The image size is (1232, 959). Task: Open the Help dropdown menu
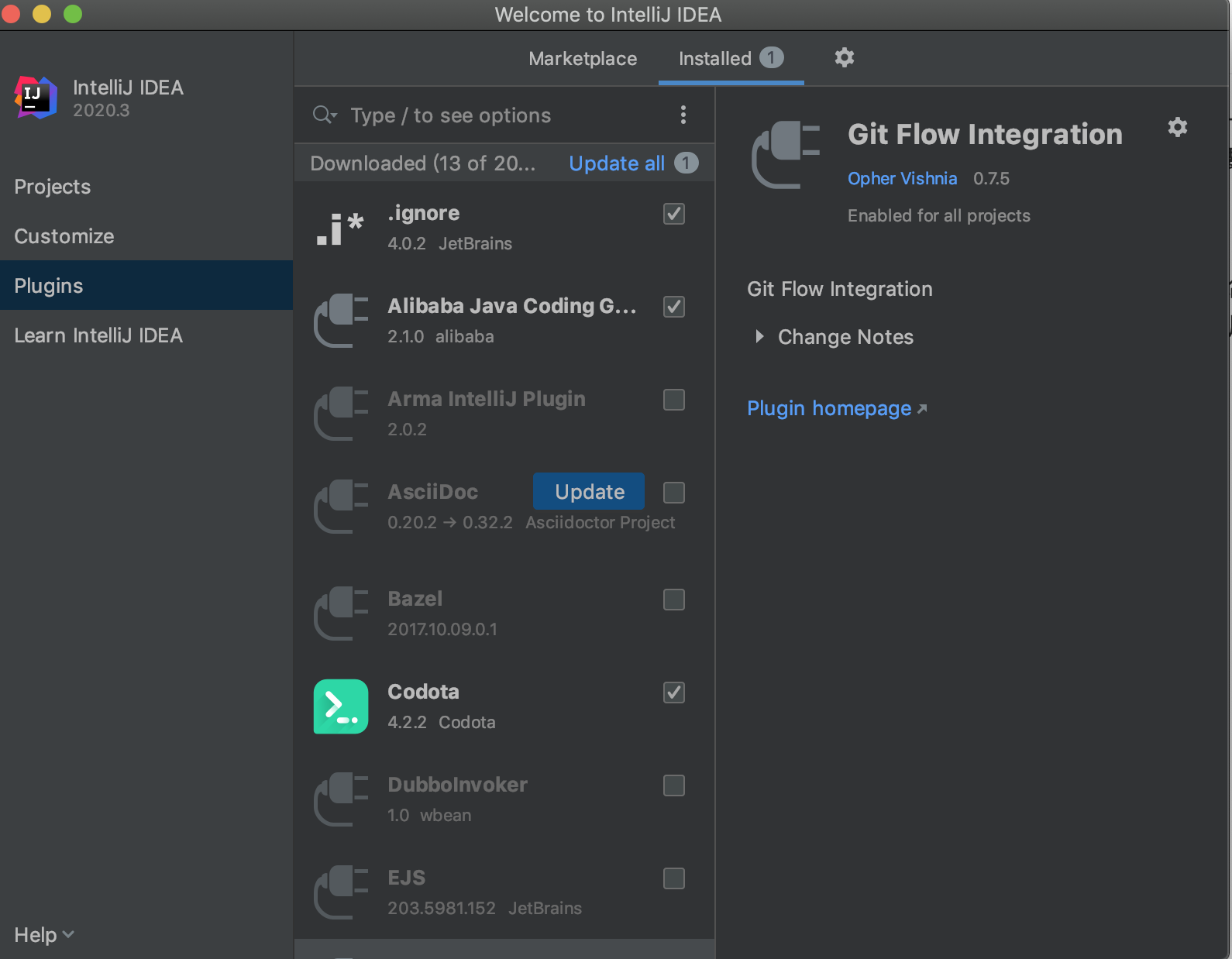click(x=44, y=935)
